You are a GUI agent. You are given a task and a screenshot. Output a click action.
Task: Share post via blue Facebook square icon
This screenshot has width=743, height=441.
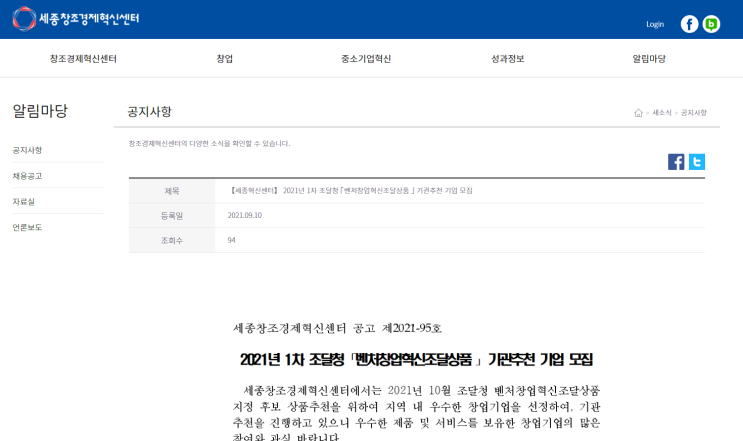coord(676,162)
